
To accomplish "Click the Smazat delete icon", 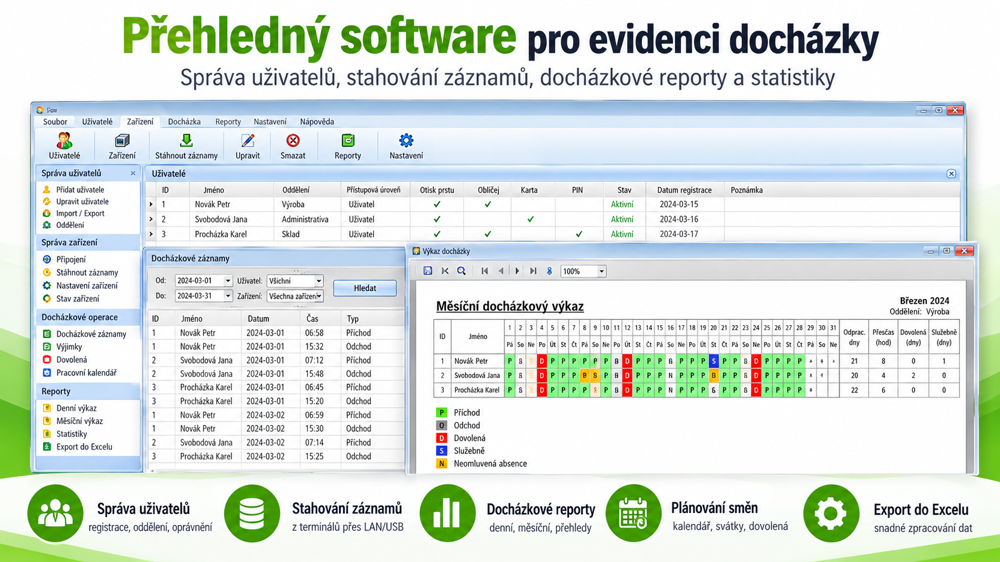I will [x=293, y=140].
